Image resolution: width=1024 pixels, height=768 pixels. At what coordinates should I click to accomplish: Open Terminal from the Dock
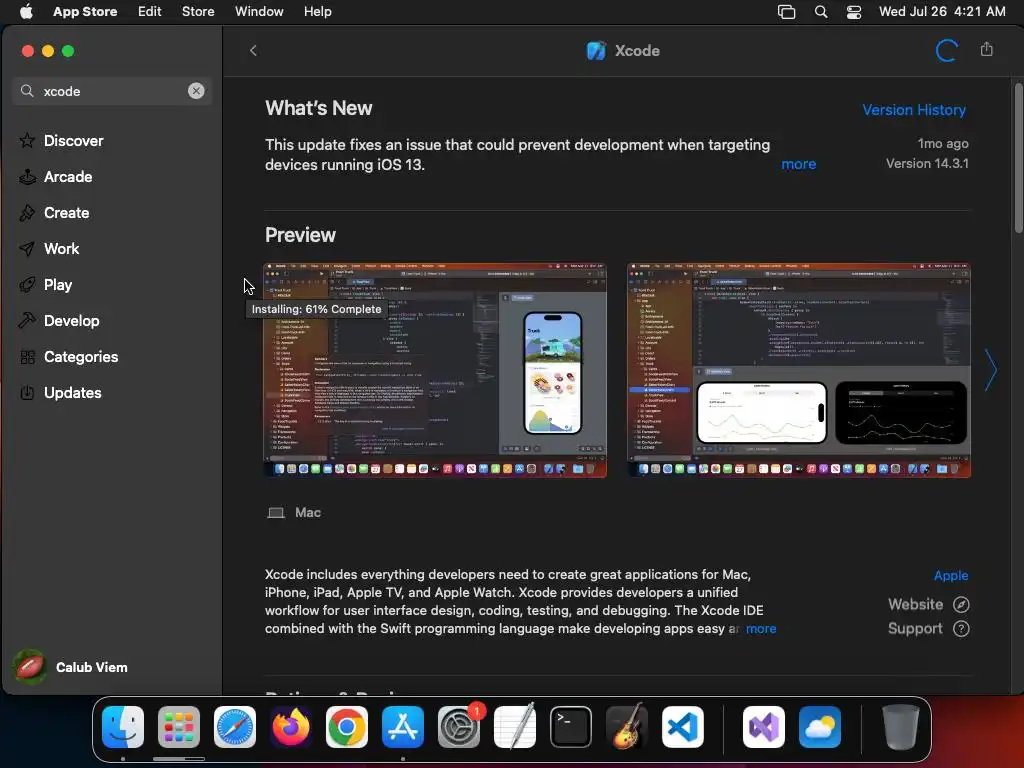571,727
